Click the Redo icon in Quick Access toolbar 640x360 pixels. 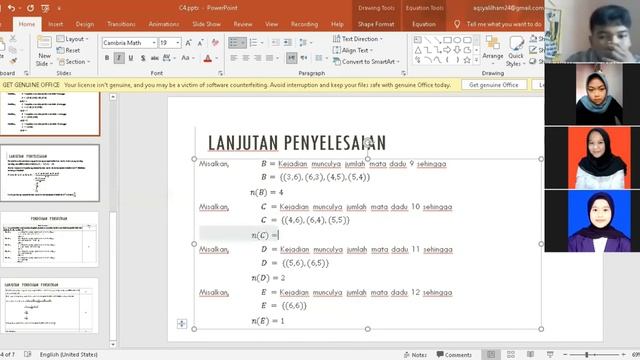tap(30, 8)
